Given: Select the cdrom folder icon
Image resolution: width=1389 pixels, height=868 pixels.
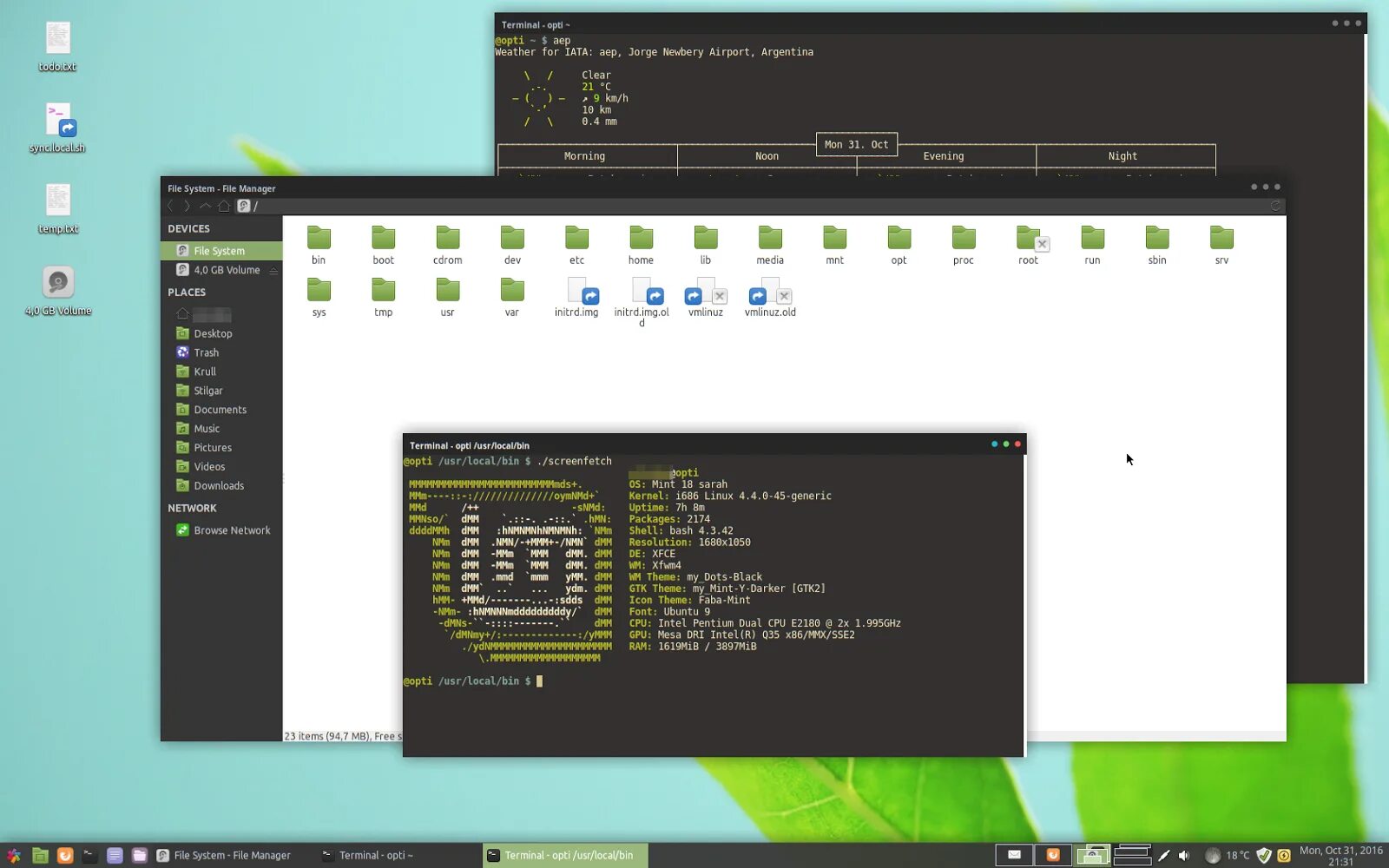Looking at the screenshot, I should pos(448,238).
